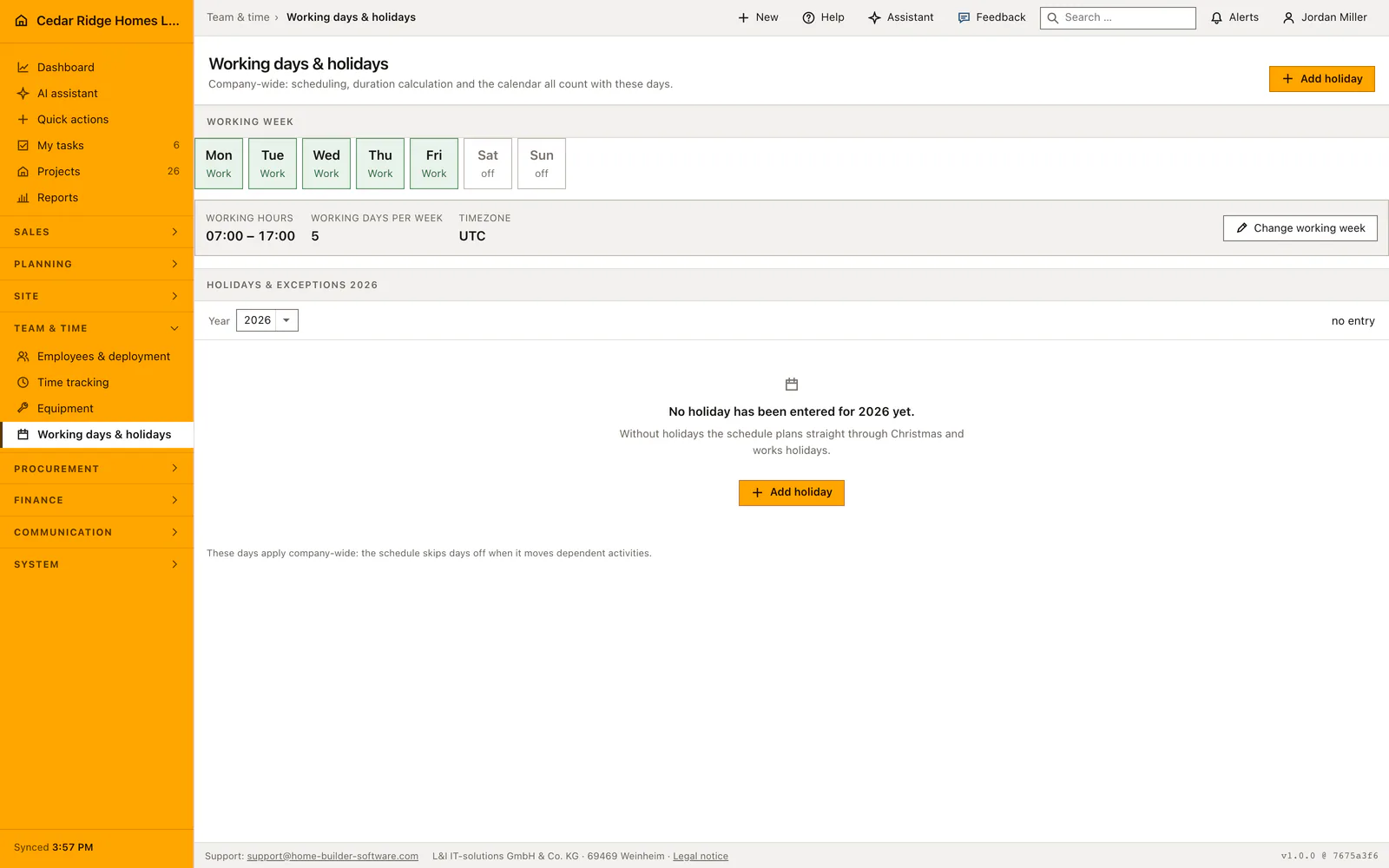Click the Time tracking clock icon
Image resolution: width=1389 pixels, height=868 pixels.
(23, 383)
